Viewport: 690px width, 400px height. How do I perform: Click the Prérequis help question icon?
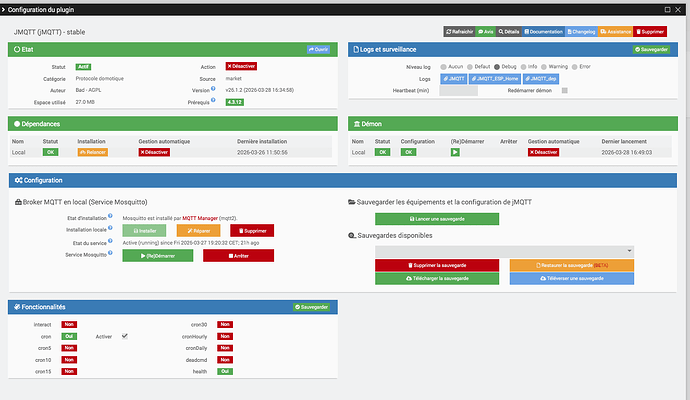coord(213,100)
